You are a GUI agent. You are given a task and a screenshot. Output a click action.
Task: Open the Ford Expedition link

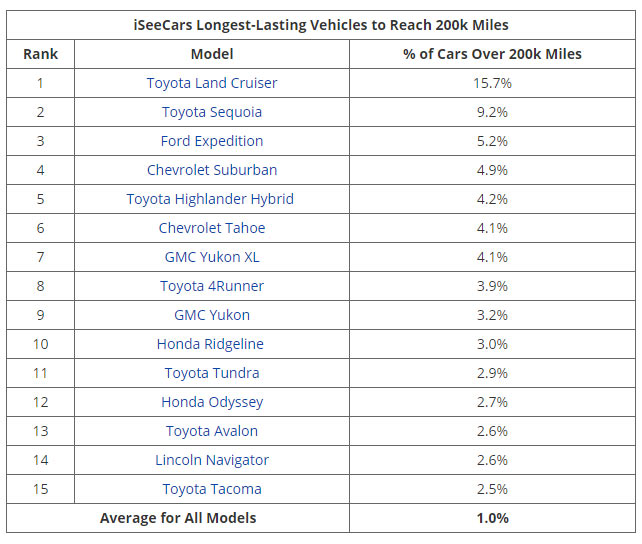click(212, 141)
